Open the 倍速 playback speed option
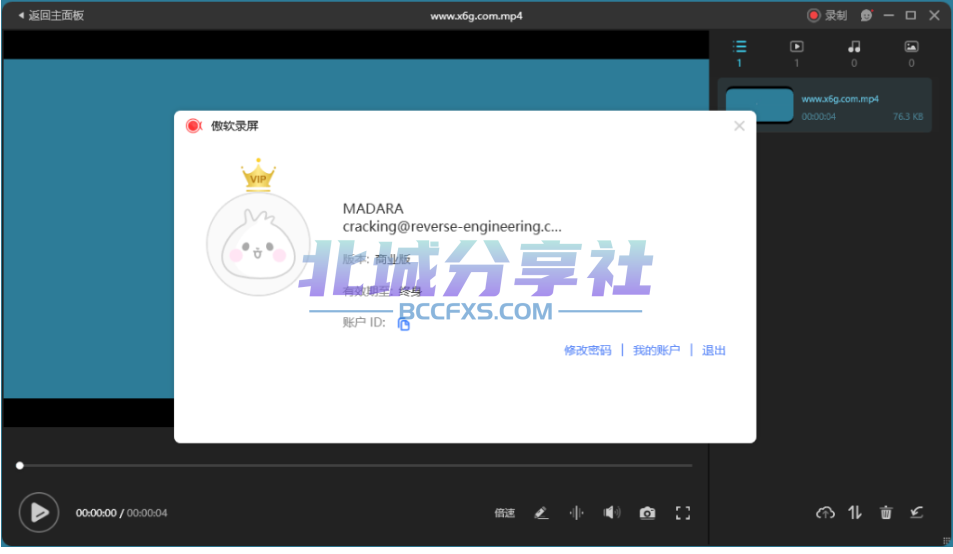This screenshot has width=953, height=554. click(x=504, y=513)
